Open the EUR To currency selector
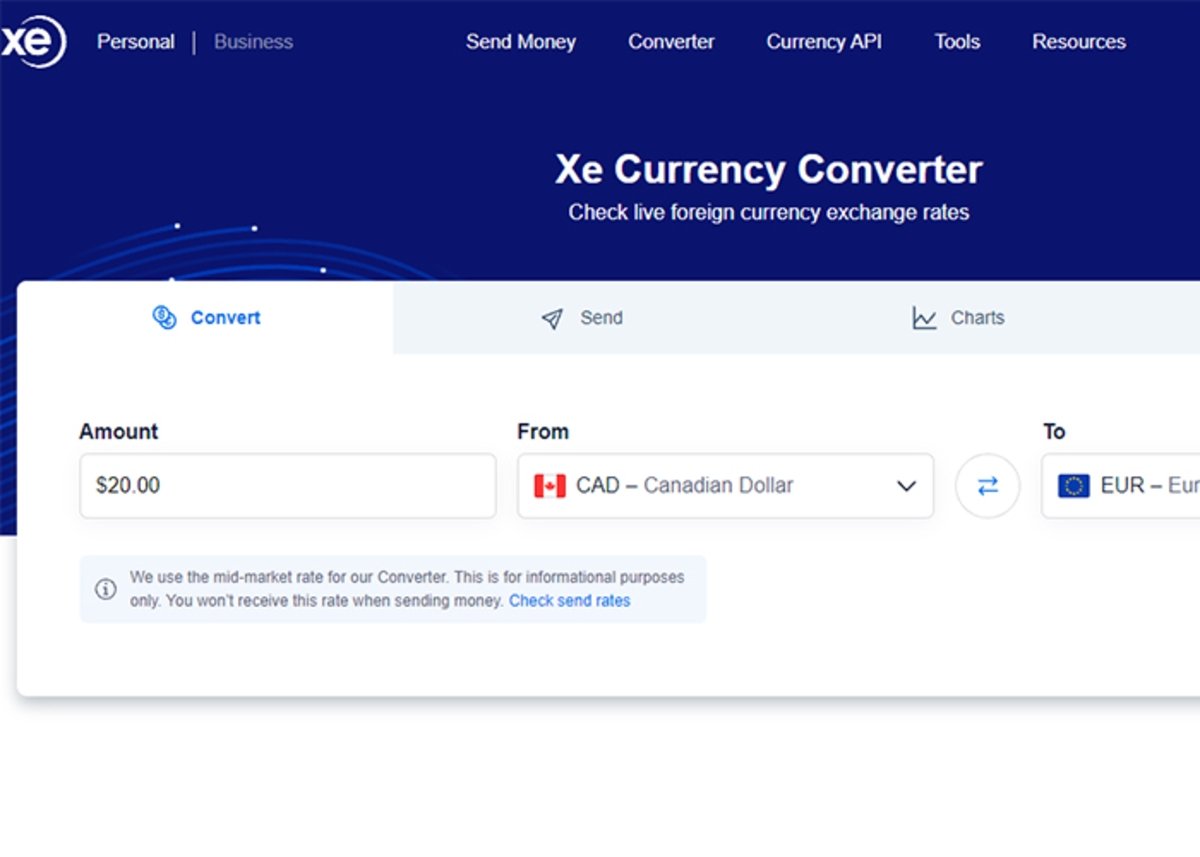Screen dimensions: 1200x857 pyautogui.click(x=1120, y=486)
